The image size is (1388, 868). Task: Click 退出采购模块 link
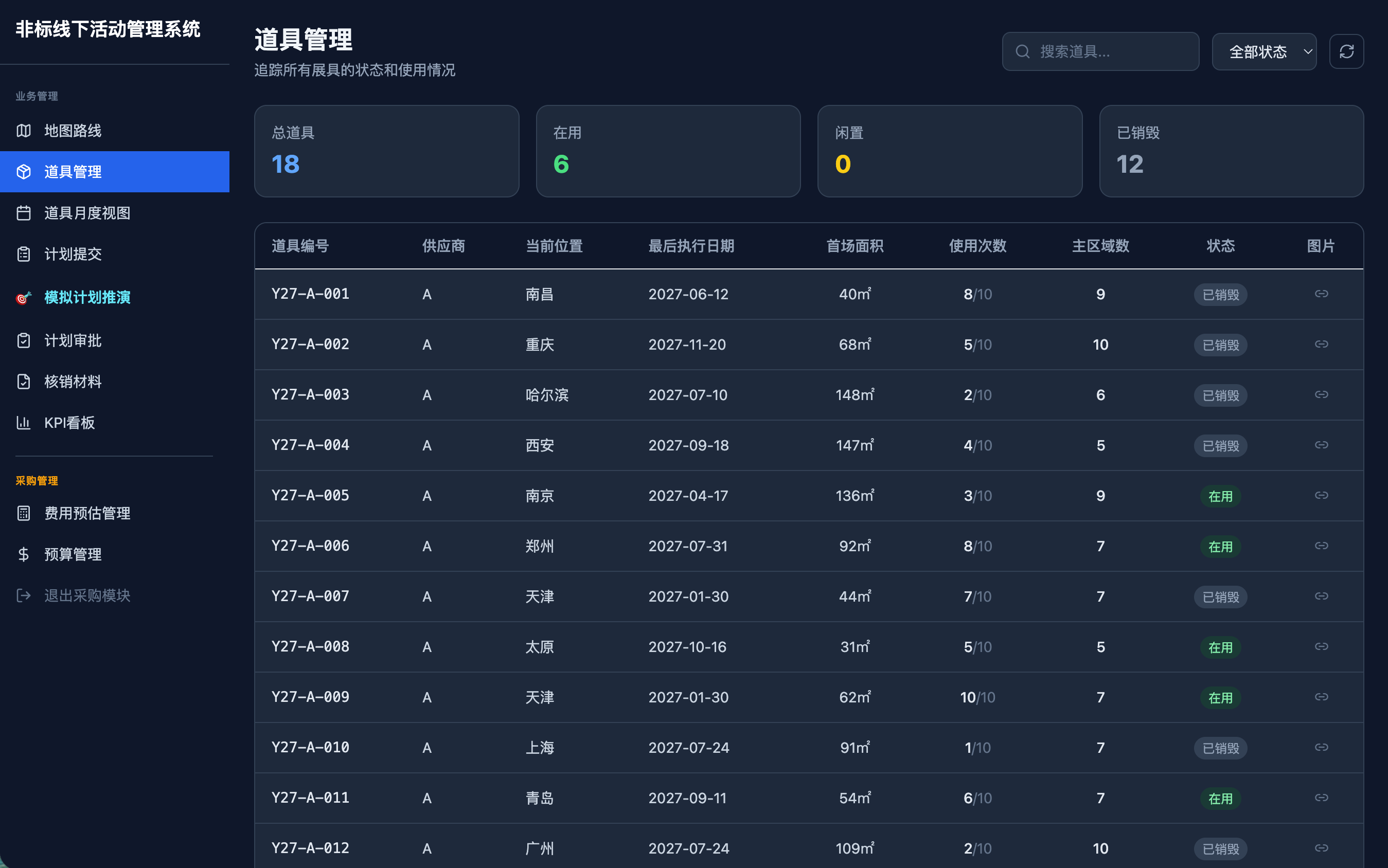pyautogui.click(x=115, y=595)
